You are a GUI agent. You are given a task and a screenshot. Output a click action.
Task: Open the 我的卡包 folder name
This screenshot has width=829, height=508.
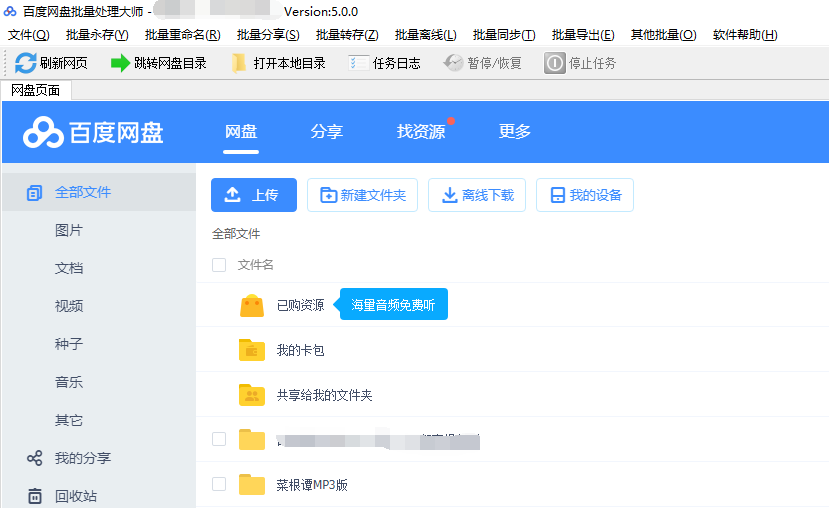click(x=300, y=350)
